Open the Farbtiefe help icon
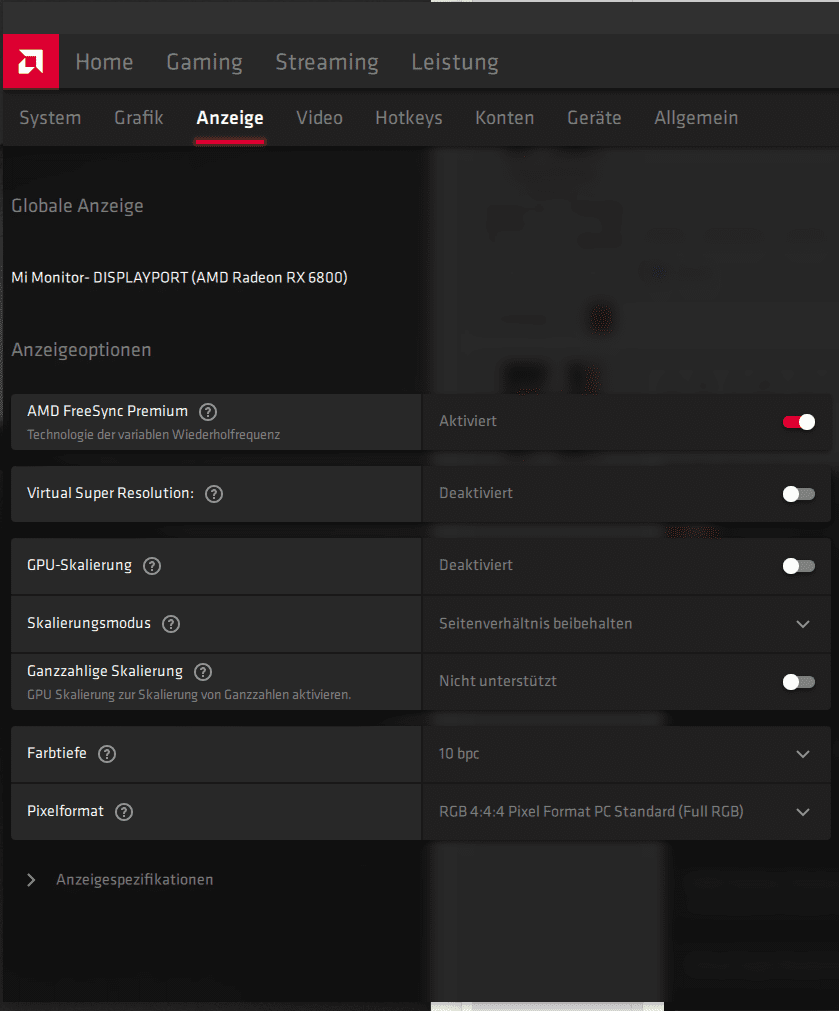Image resolution: width=839 pixels, height=1011 pixels. tap(107, 754)
